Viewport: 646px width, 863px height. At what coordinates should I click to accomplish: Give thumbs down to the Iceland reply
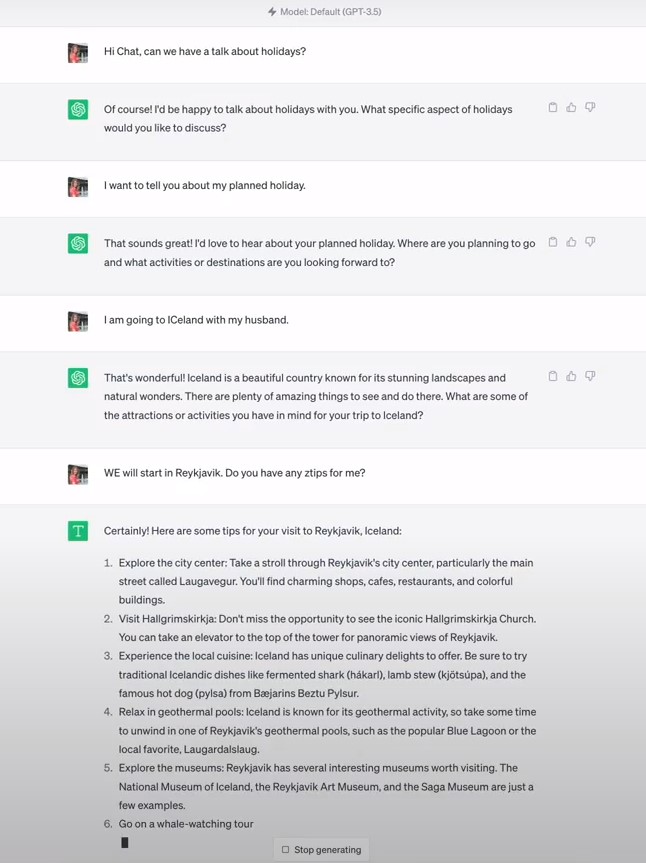[x=590, y=376]
